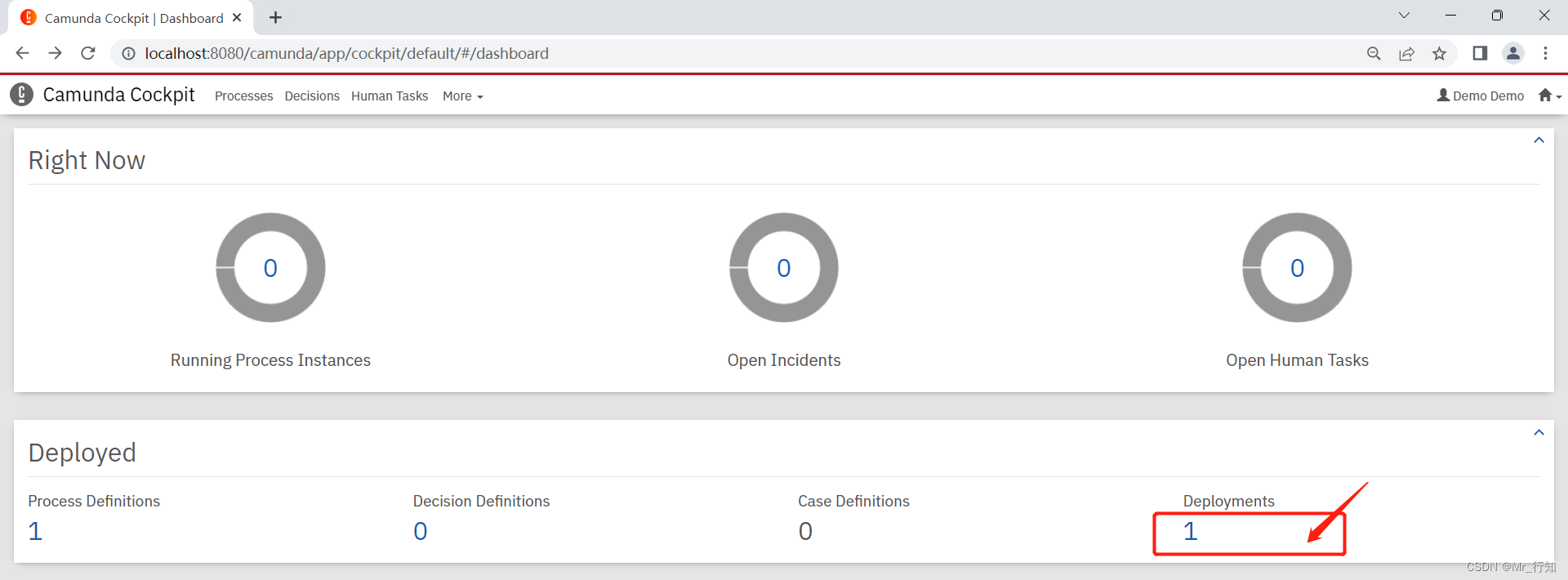Click the Decision Definitions count 0
The width and height of the screenshot is (1568, 580).
421,532
